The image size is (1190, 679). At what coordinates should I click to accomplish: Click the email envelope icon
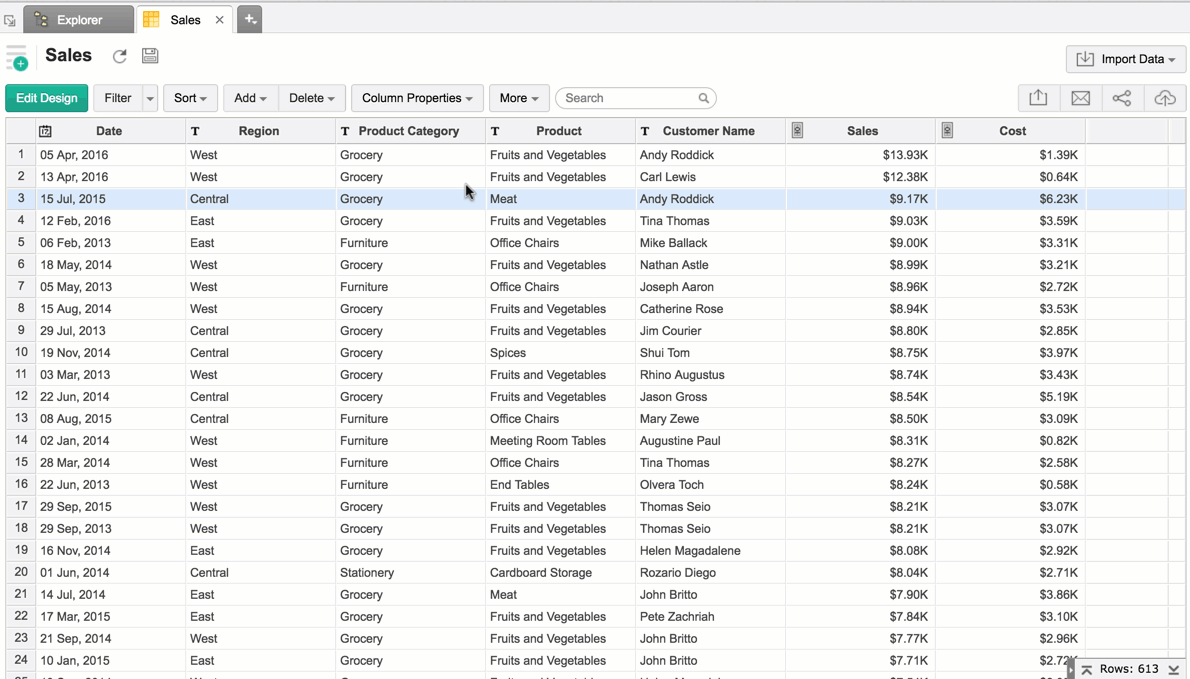point(1080,98)
